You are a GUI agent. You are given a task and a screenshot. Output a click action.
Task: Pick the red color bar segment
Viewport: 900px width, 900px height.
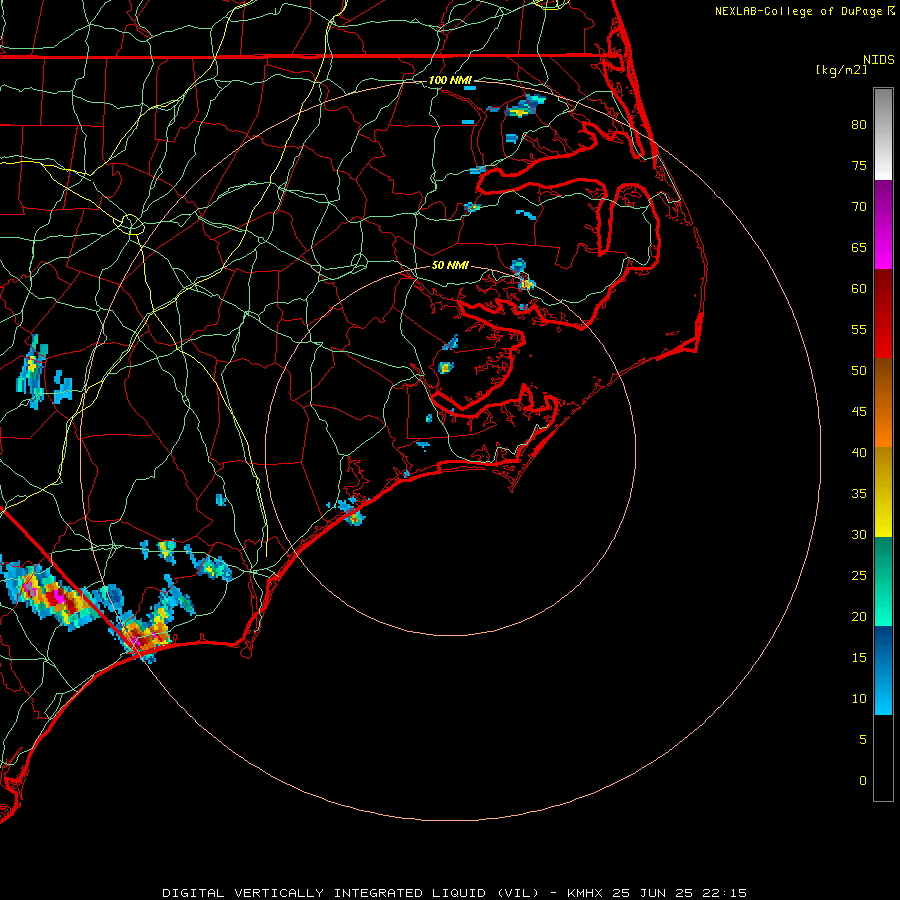[x=883, y=314]
